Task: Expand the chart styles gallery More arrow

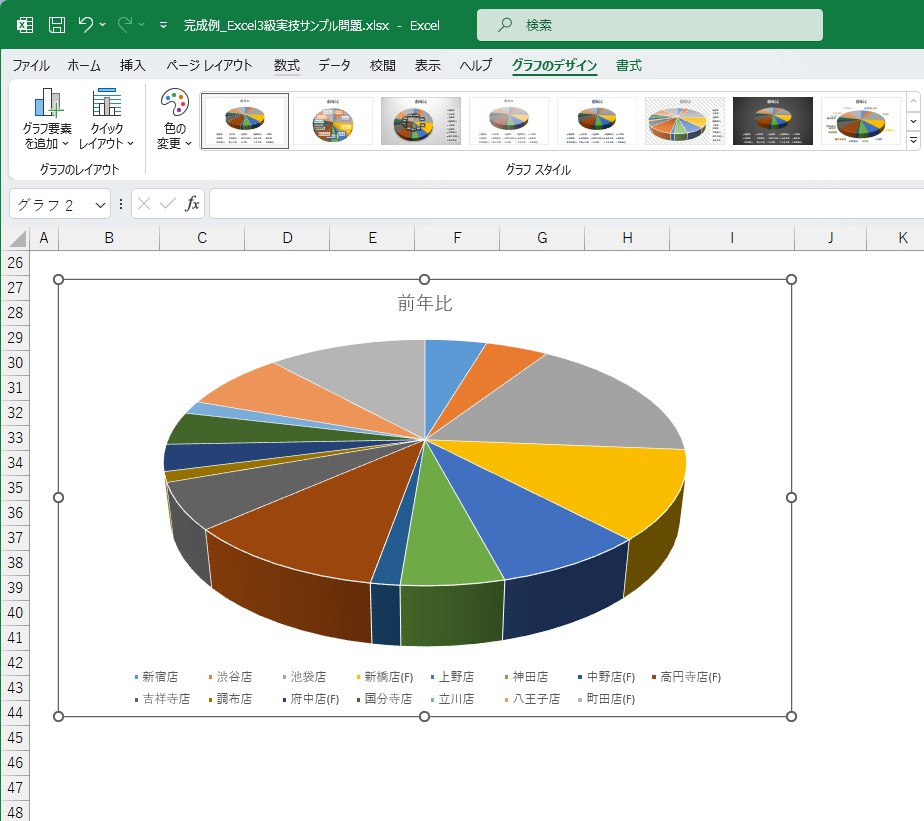Action: pyautogui.click(x=913, y=142)
